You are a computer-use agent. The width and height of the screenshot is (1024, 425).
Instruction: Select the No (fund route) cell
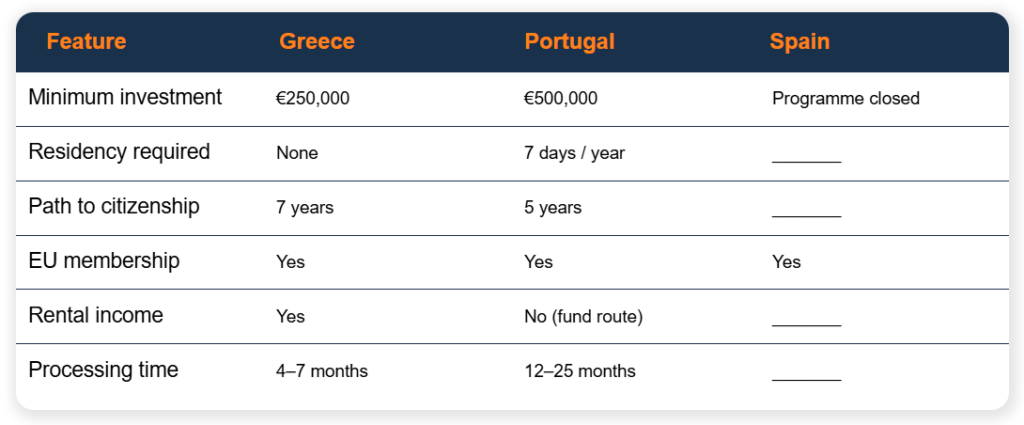coord(583,317)
